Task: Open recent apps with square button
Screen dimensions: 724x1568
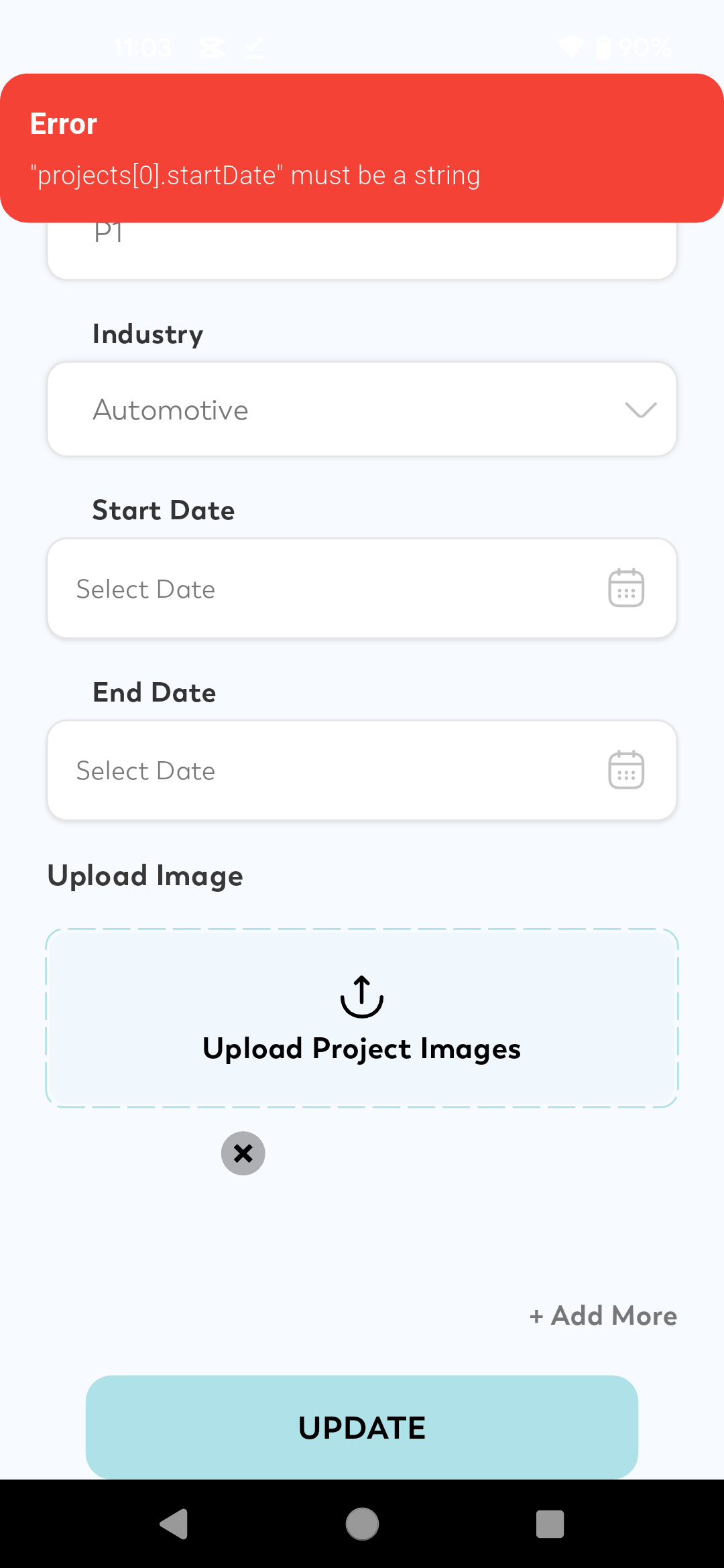Action: point(550,1524)
